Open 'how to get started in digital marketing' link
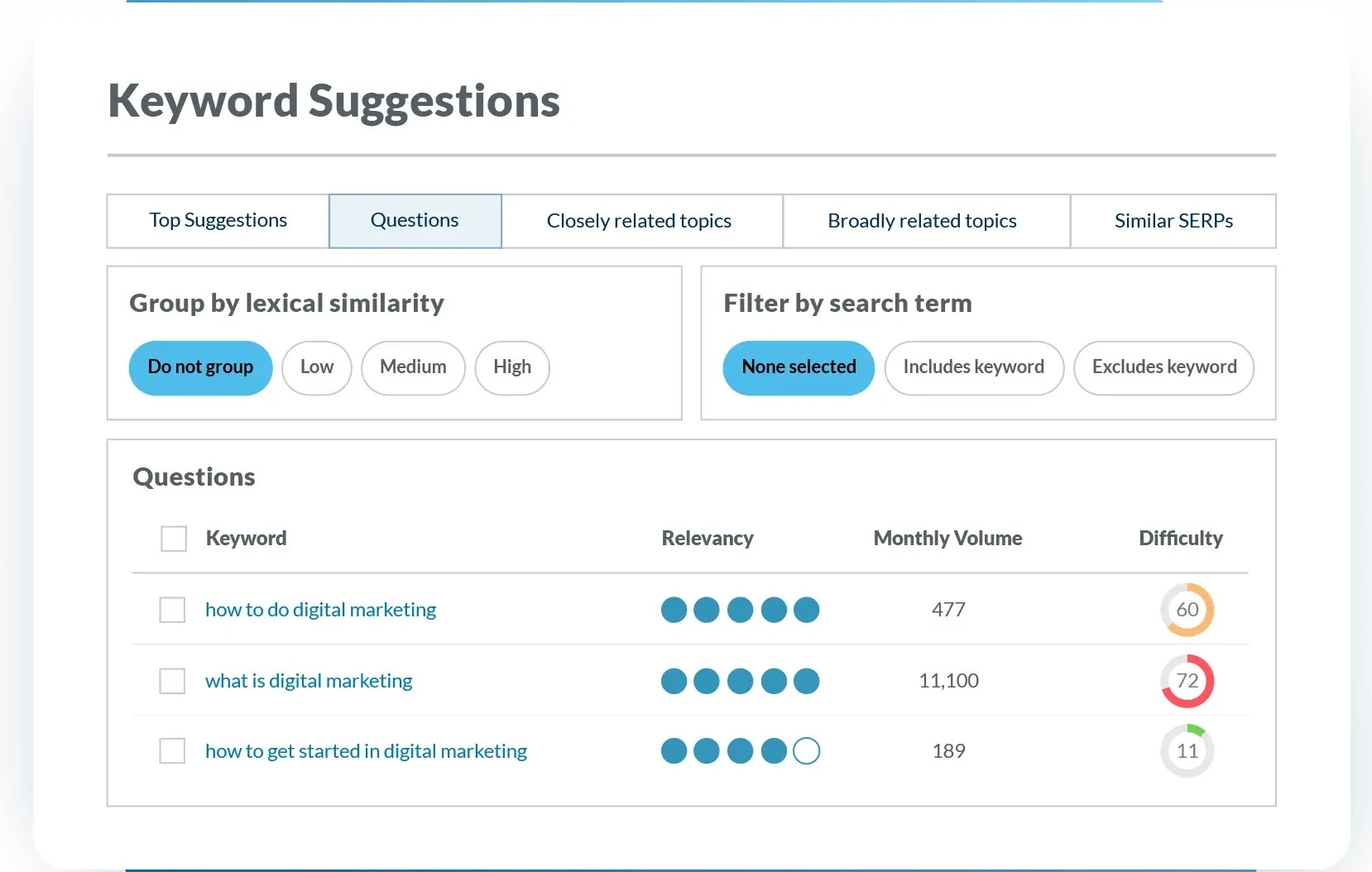Screen dimensions: 1372x872 366,751
